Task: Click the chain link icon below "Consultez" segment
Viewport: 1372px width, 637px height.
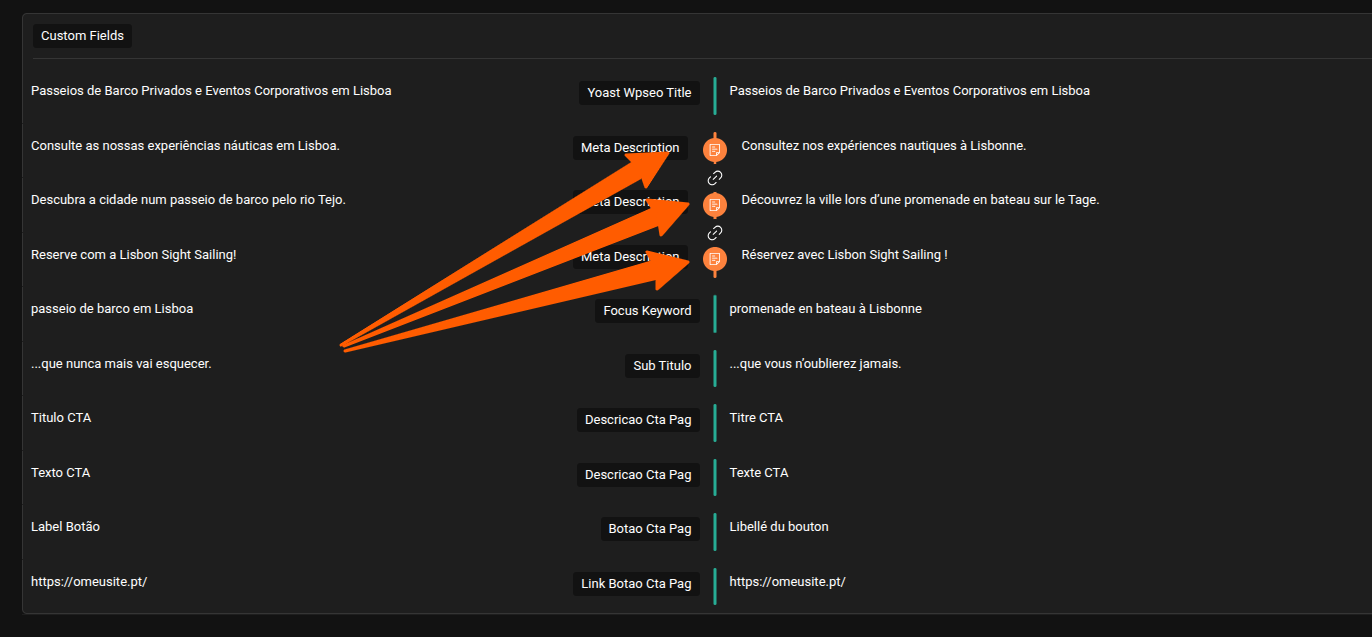Action: [x=714, y=178]
